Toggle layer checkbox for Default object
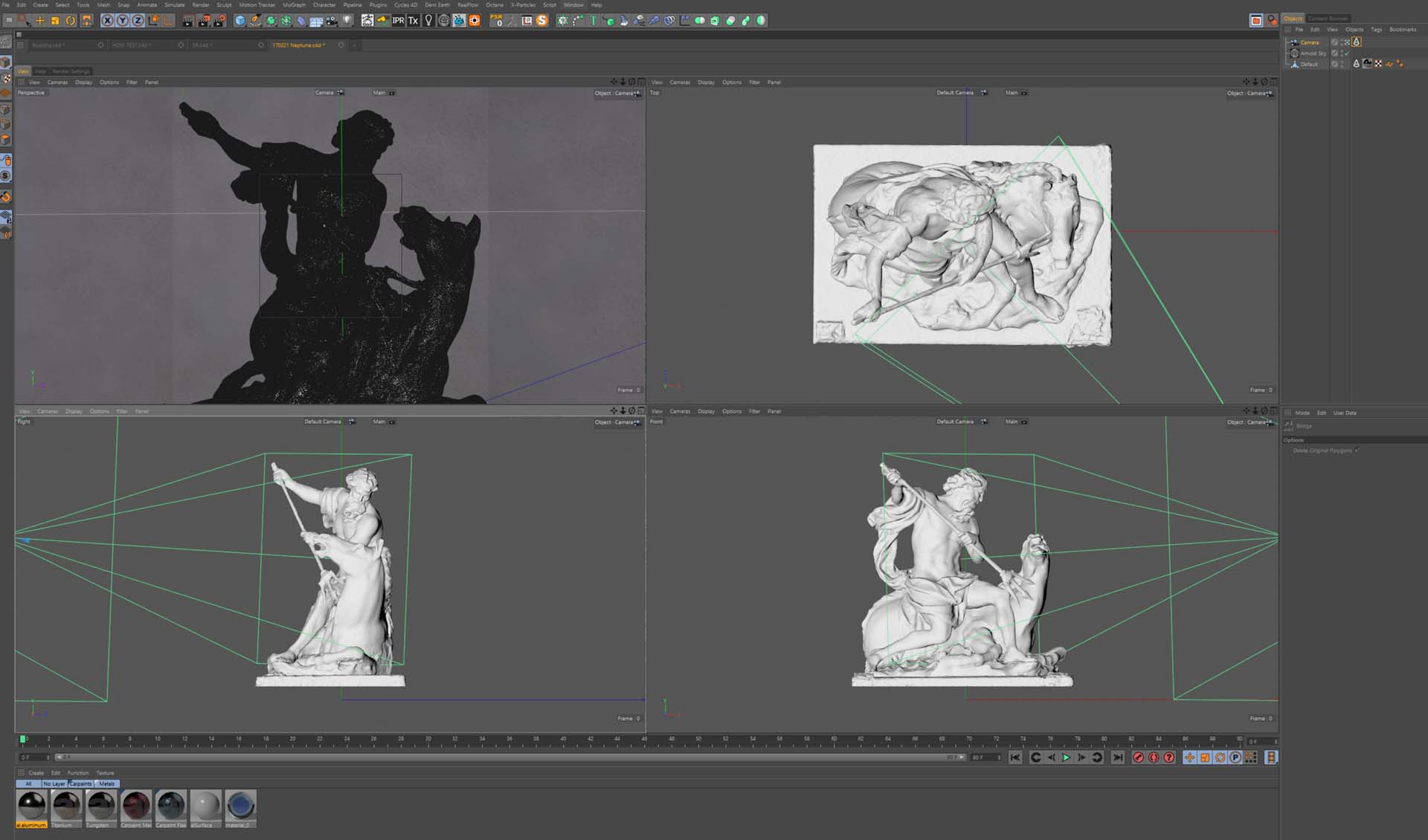 (x=1334, y=65)
